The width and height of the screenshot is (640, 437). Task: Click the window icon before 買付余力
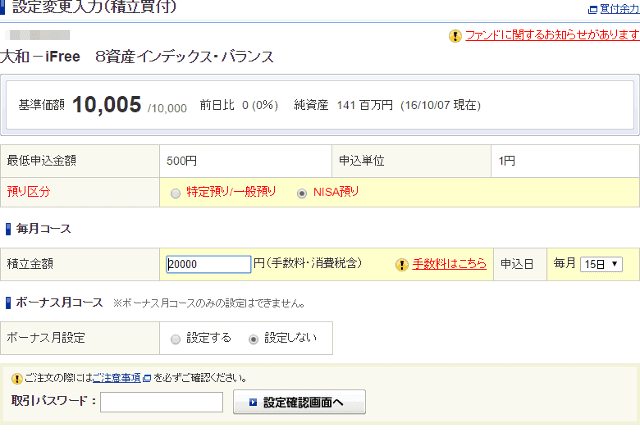[592, 10]
